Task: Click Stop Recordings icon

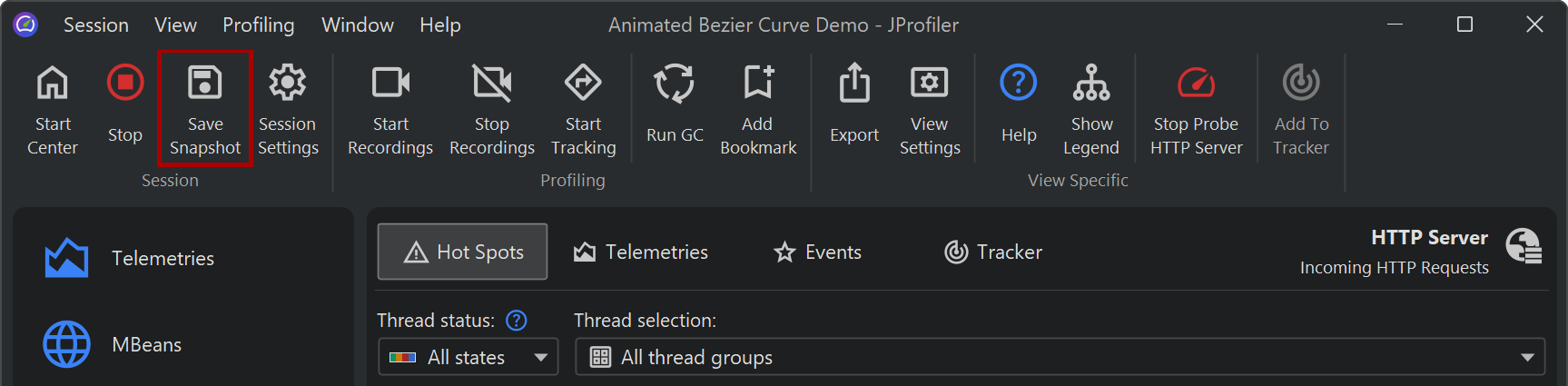Action: [x=491, y=84]
